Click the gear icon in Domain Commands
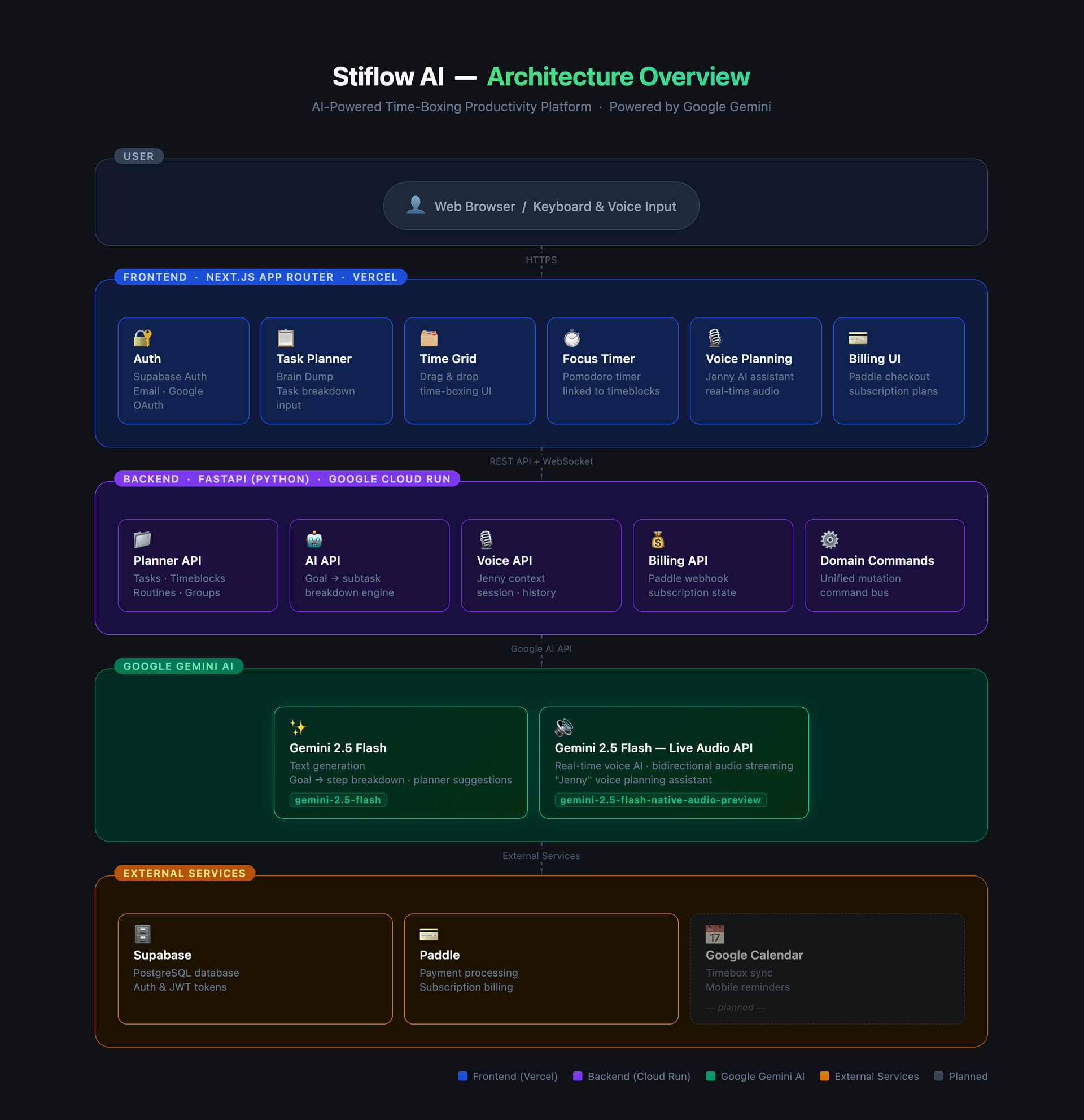1084x1120 pixels. tap(829, 539)
